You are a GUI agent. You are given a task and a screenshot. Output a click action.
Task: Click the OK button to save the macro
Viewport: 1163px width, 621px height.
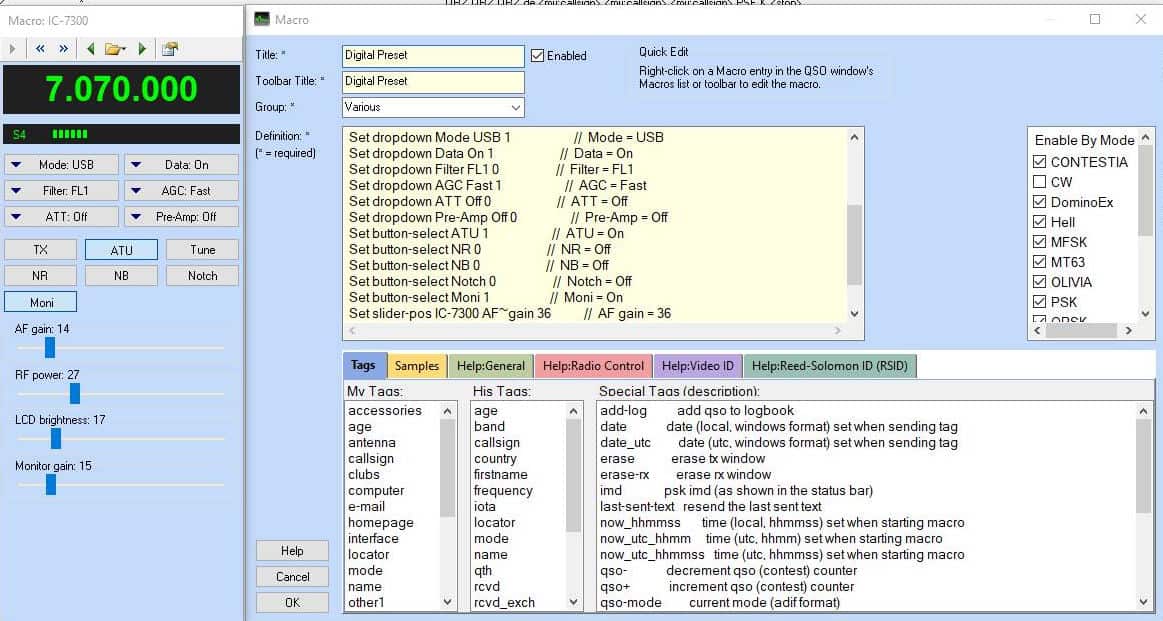coord(291,602)
